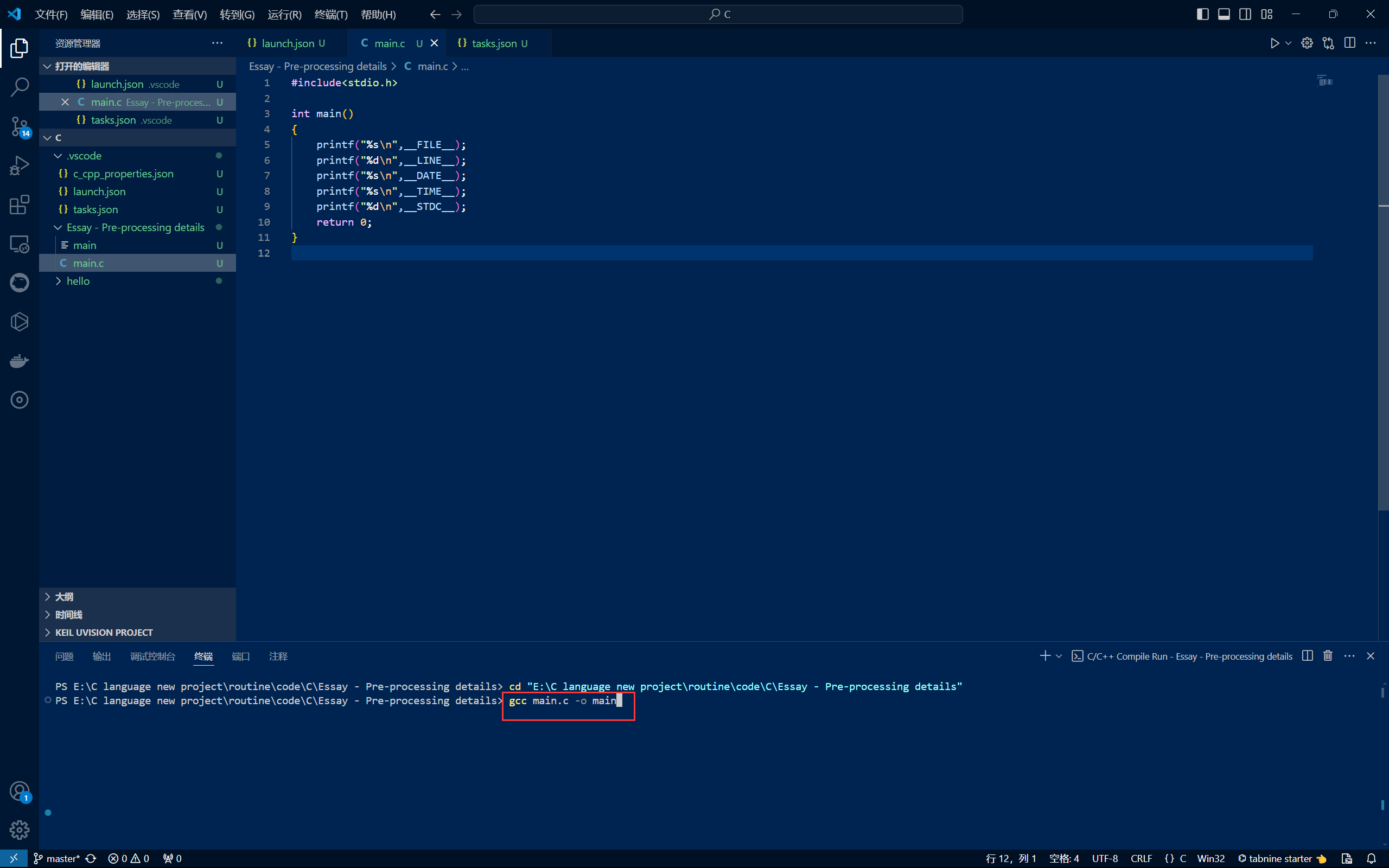Expand the 时间线 section
Screen dimensions: 1389x868
[48, 614]
